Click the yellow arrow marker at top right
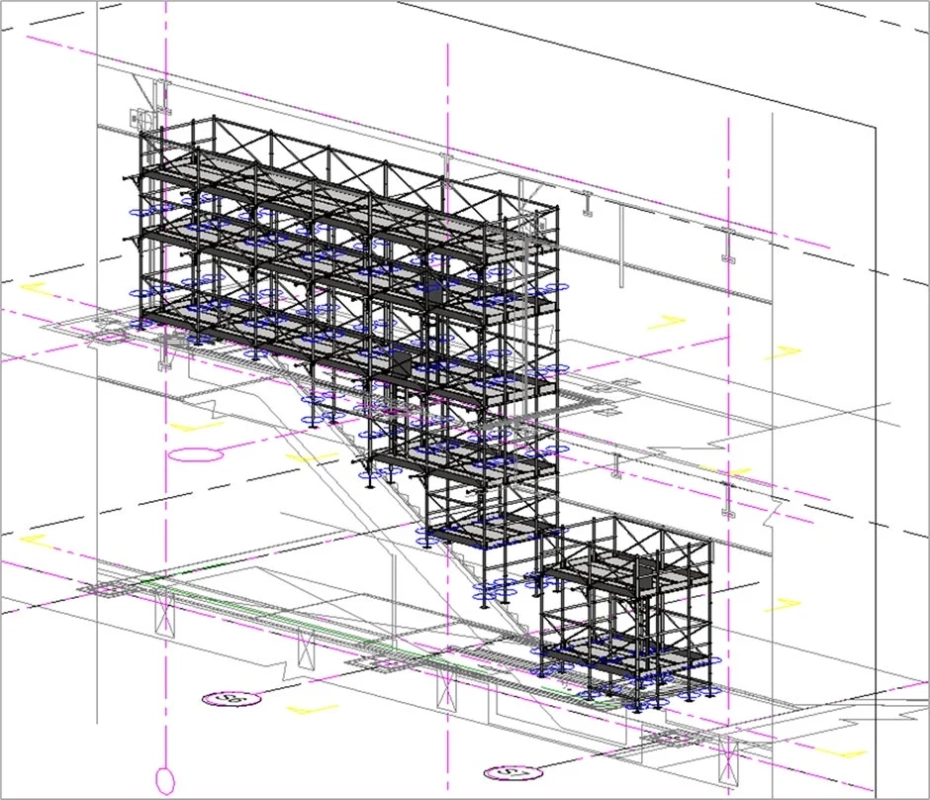The image size is (930, 800). click(x=666, y=319)
